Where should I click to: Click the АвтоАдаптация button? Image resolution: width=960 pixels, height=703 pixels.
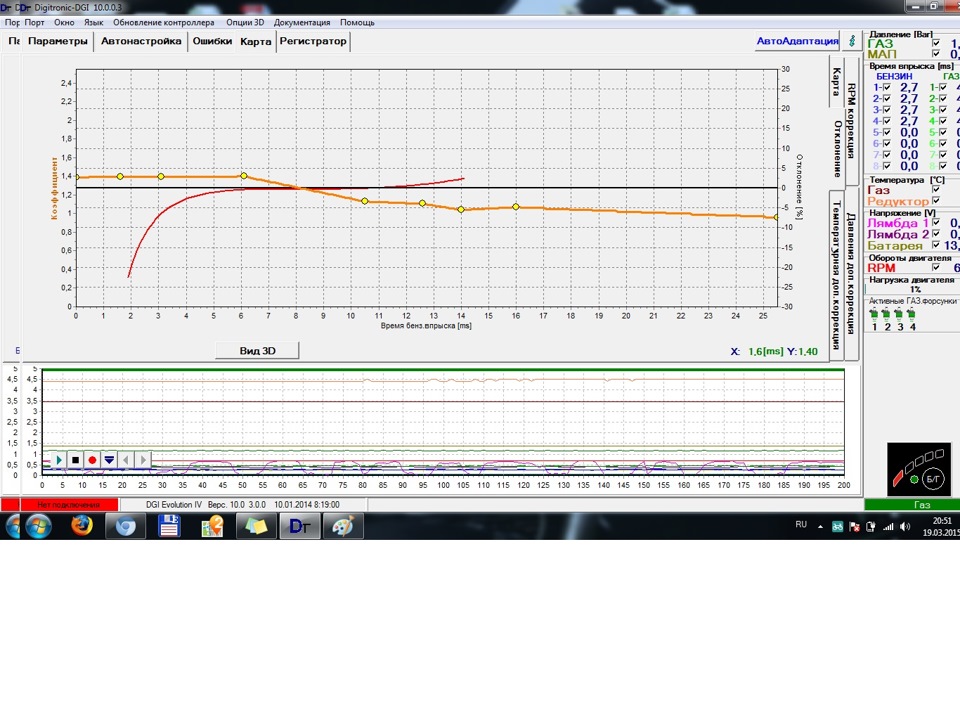point(797,41)
